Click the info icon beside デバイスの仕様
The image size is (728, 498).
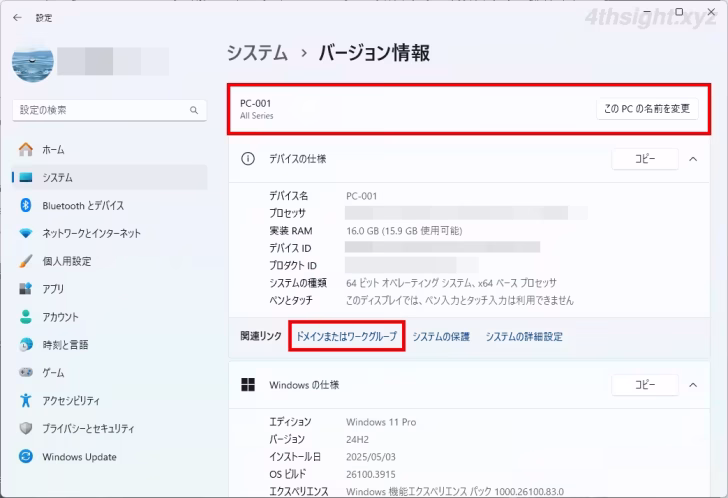(248, 159)
